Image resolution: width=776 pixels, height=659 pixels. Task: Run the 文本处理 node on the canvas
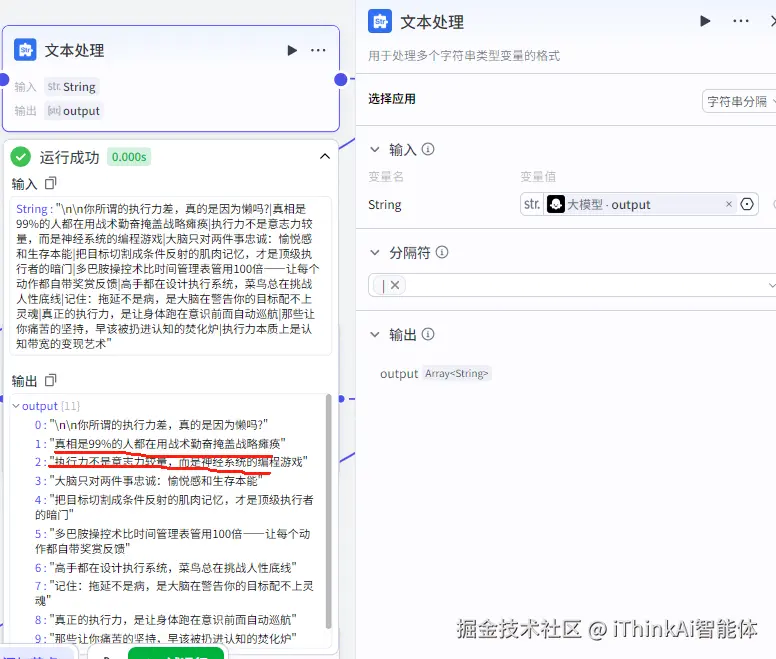point(292,50)
